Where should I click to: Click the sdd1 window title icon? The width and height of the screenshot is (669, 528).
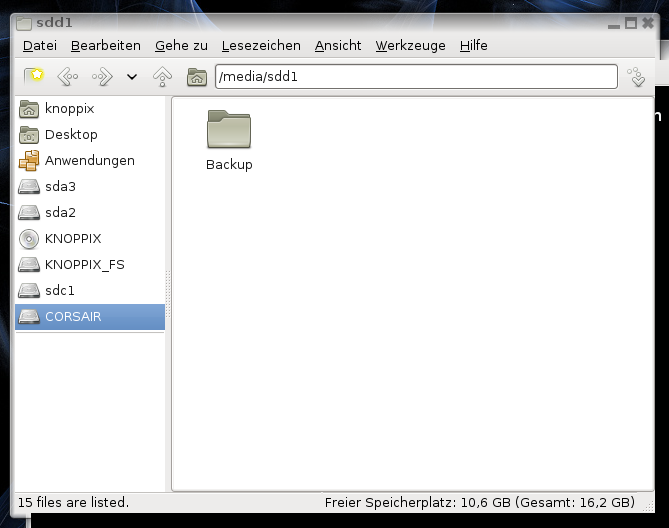tap(24, 23)
